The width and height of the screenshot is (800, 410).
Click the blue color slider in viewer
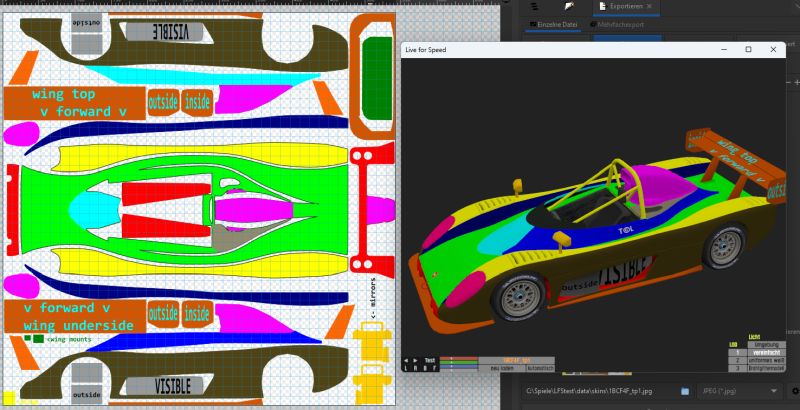click(x=459, y=367)
